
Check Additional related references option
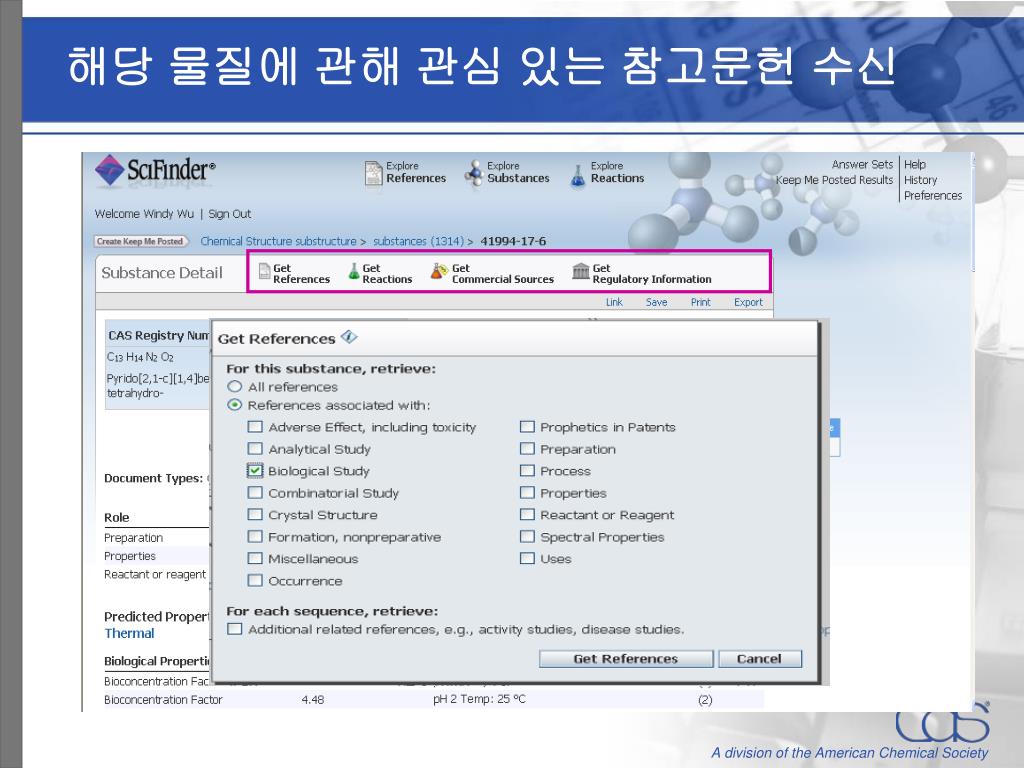[x=234, y=629]
